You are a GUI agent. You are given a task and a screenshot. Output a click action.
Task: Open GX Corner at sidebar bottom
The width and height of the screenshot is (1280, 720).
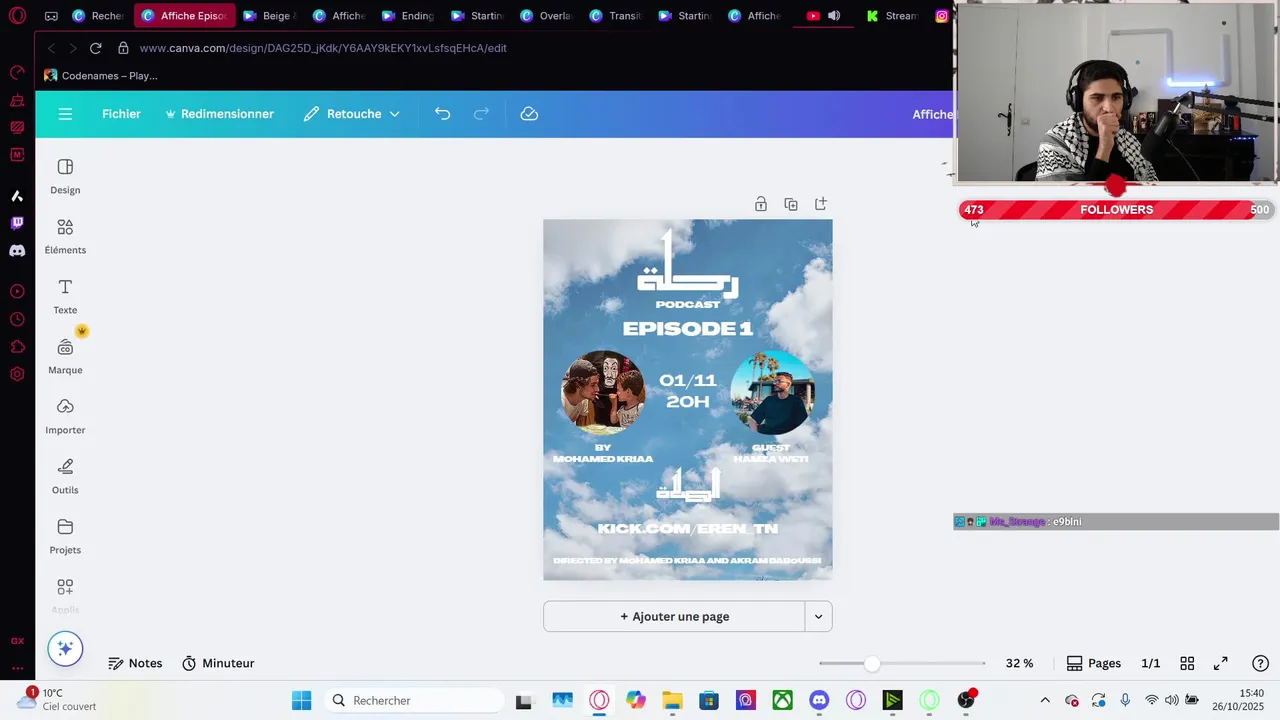[17, 641]
